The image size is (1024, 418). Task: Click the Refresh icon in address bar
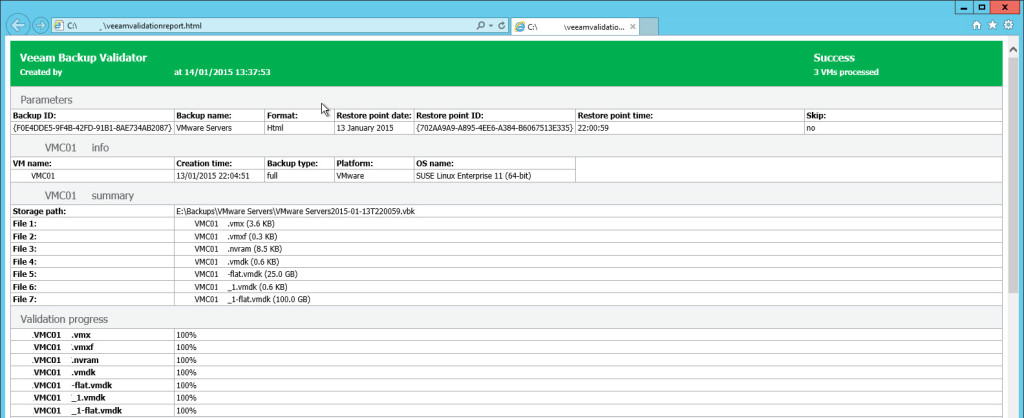click(x=502, y=26)
